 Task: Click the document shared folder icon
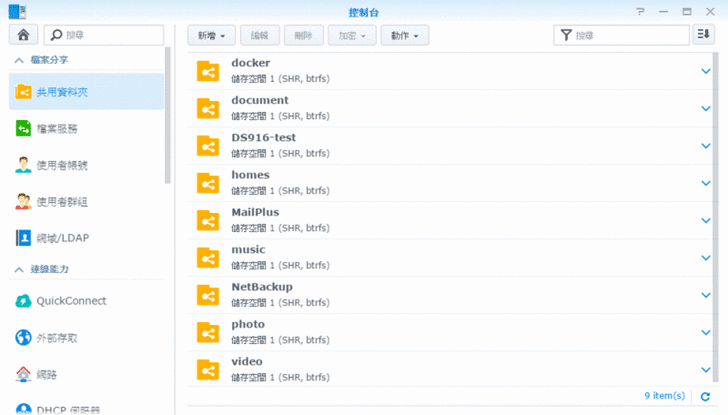click(x=208, y=109)
